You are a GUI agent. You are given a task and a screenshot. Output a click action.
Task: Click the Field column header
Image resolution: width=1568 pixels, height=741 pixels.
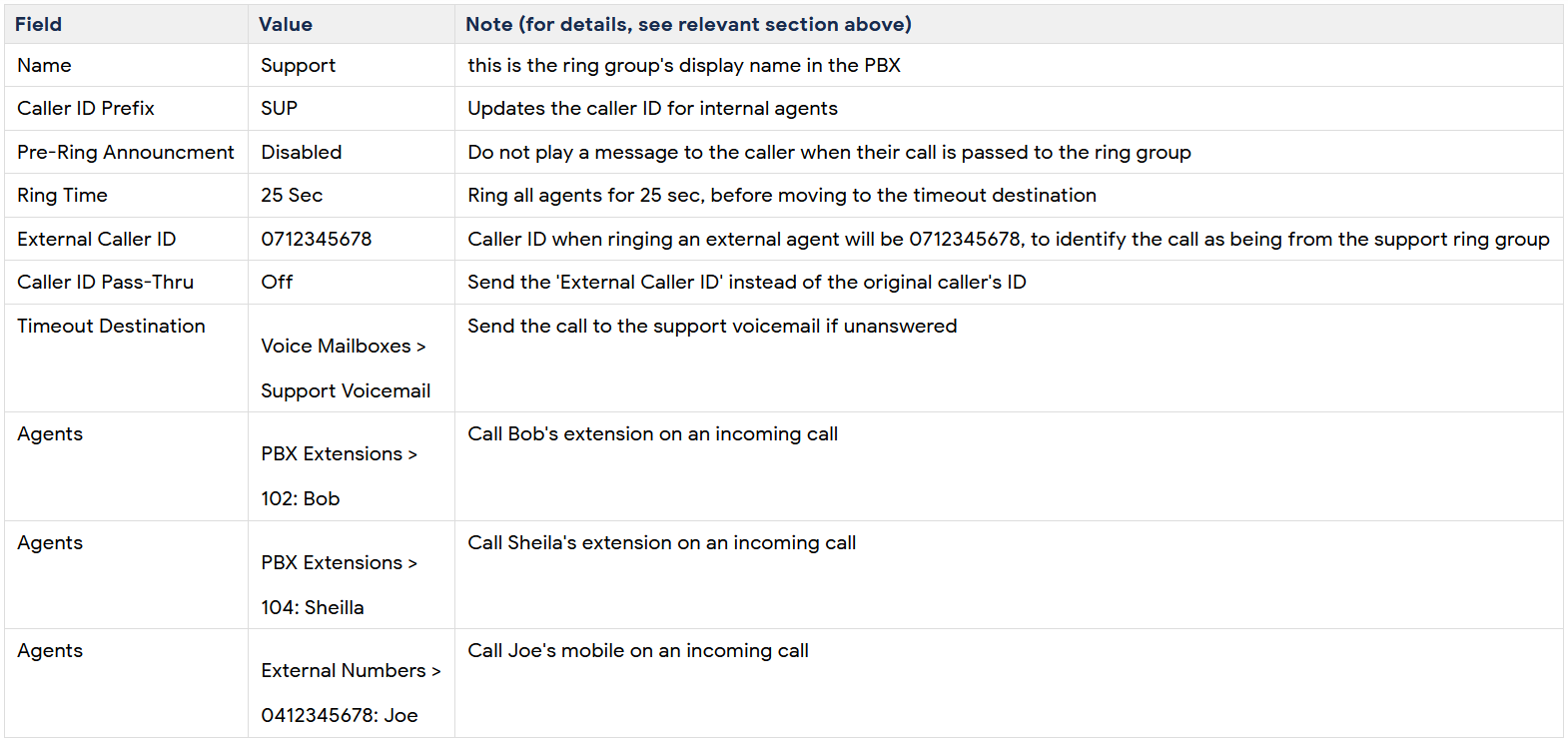[38, 24]
